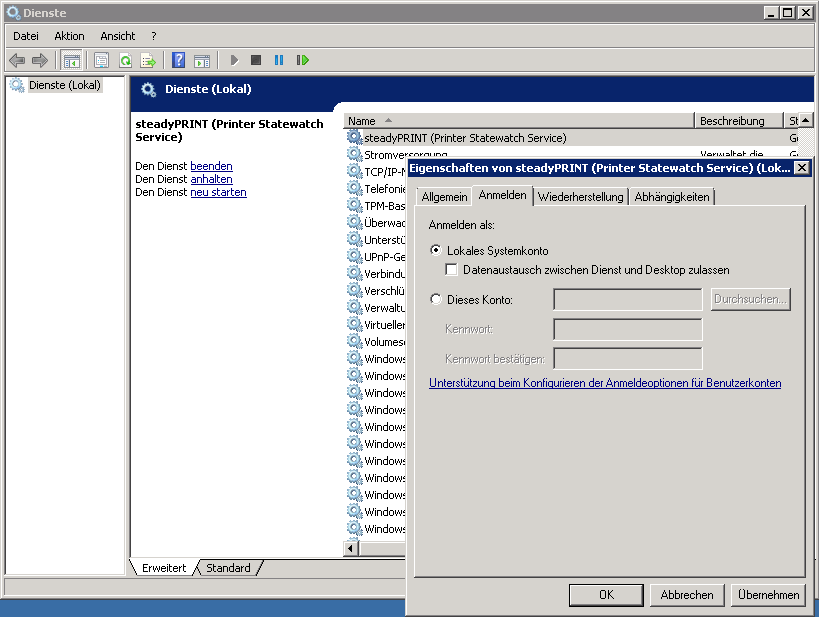
Task: Click the Stop service square icon
Action: [x=256, y=60]
